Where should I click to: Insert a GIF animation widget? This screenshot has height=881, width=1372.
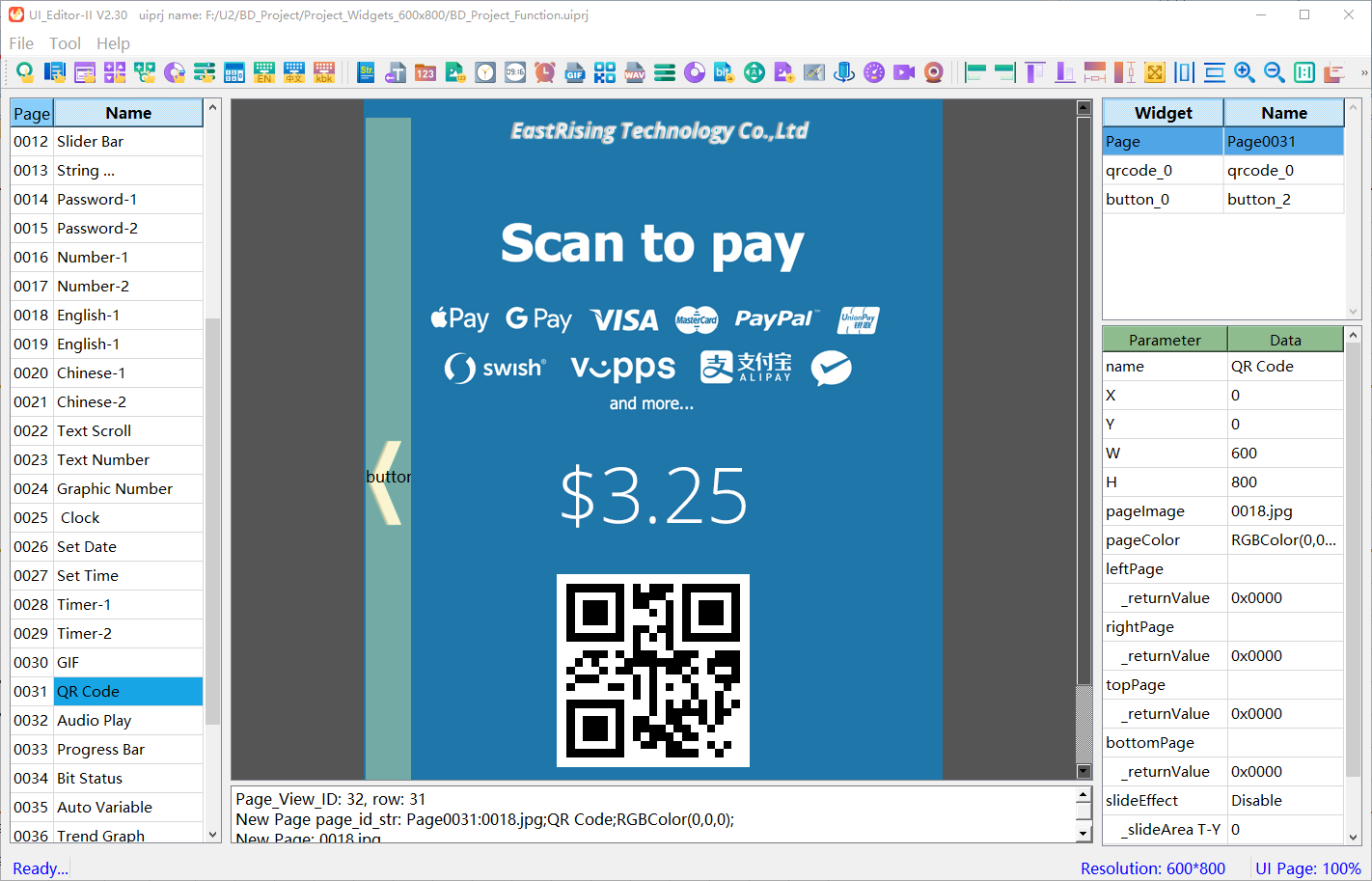575,72
